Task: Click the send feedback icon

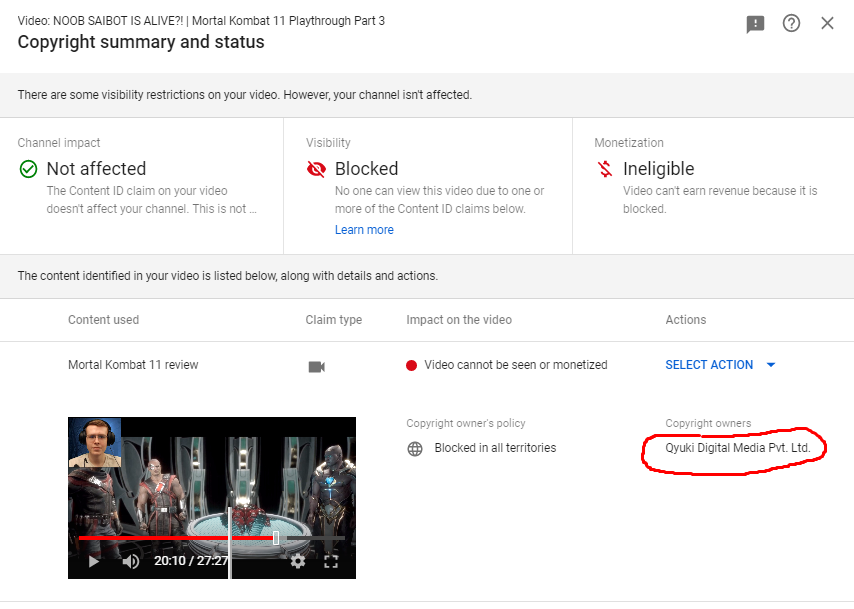Action: 755,24
